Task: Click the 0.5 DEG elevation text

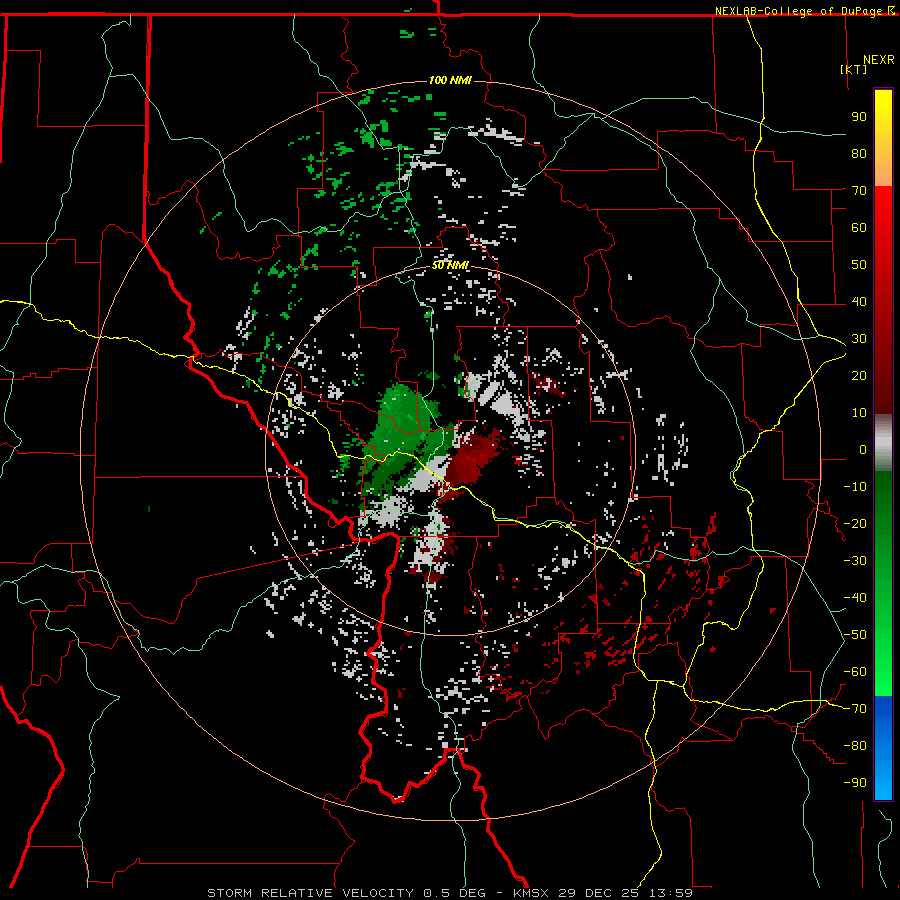Action: [x=455, y=893]
